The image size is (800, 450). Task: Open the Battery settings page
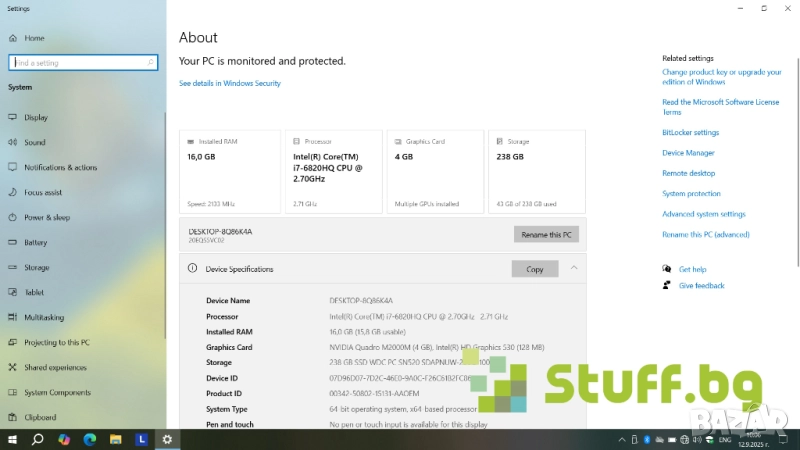pos(35,243)
